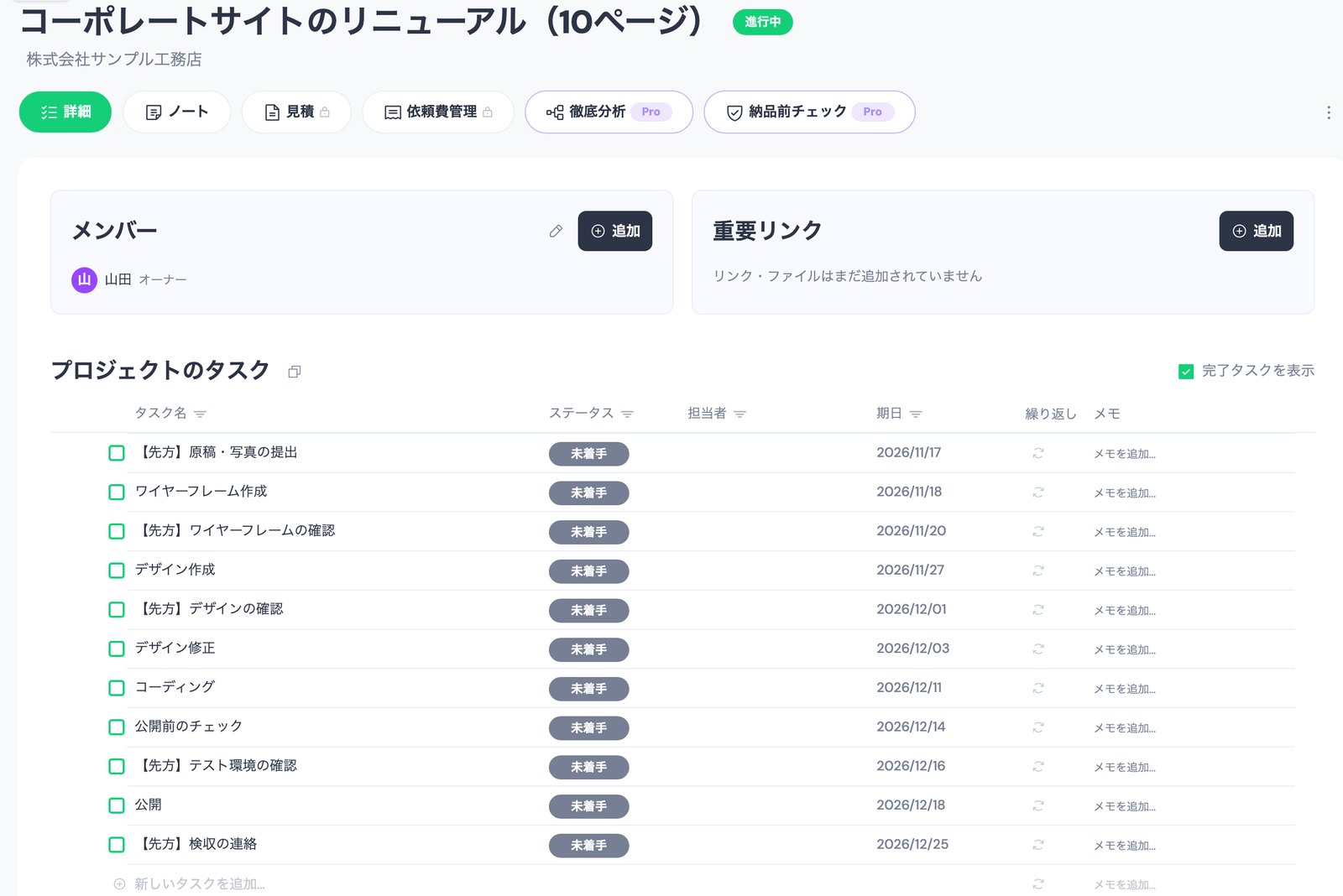Screen dimensions: 1343x896
Task: Open the 納品前チェック Pro tab
Action: pyautogui.click(x=809, y=112)
